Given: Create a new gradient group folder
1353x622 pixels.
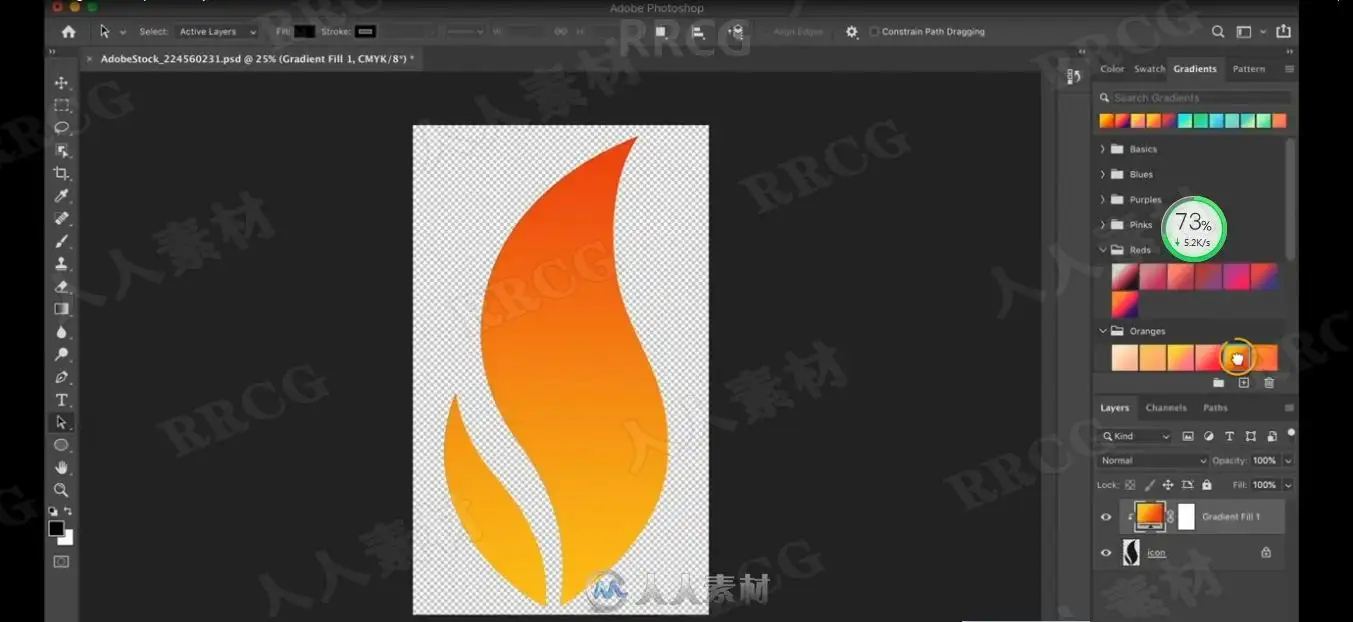Looking at the screenshot, I should pos(1218,383).
